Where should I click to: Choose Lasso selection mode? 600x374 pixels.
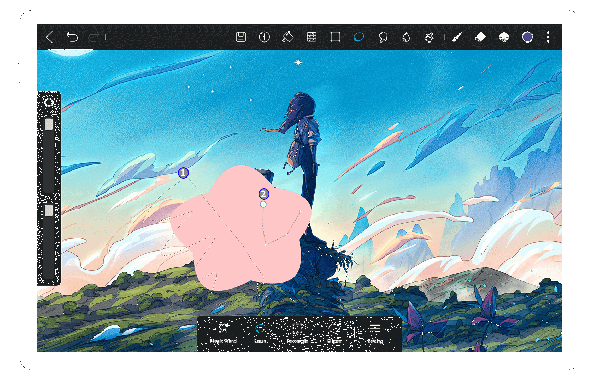click(x=260, y=333)
